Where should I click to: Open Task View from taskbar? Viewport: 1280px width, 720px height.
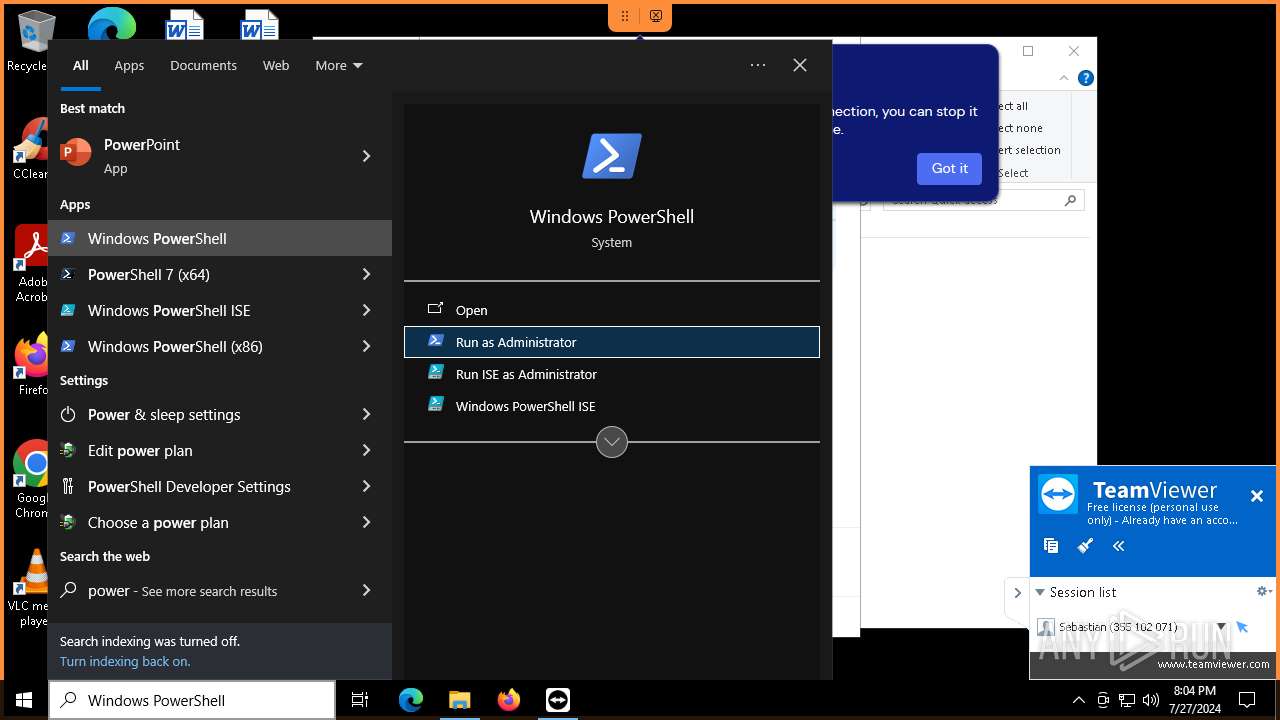(360, 700)
